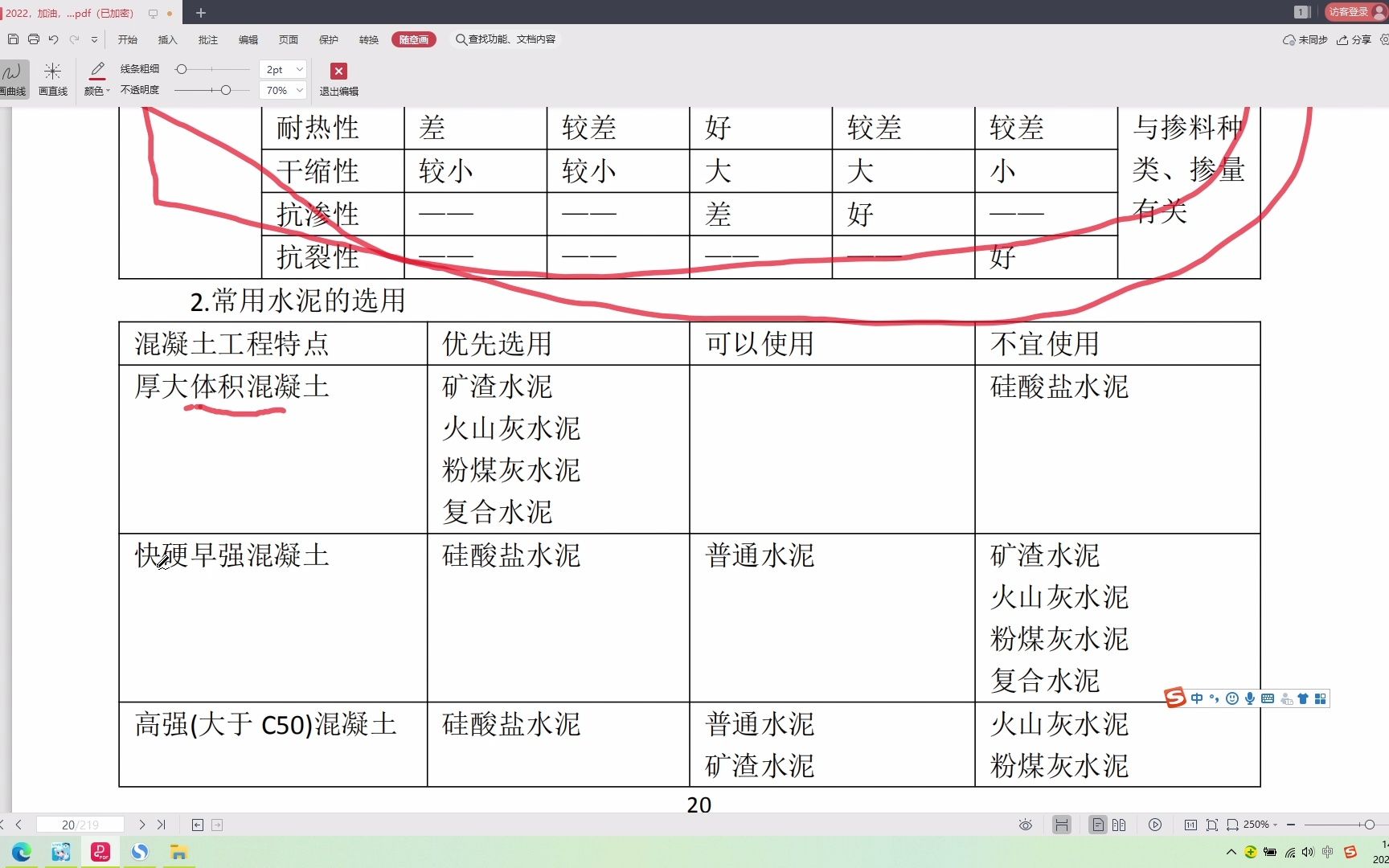Open the 插入 menu tab
This screenshot has width=1389, height=868.
[x=167, y=39]
